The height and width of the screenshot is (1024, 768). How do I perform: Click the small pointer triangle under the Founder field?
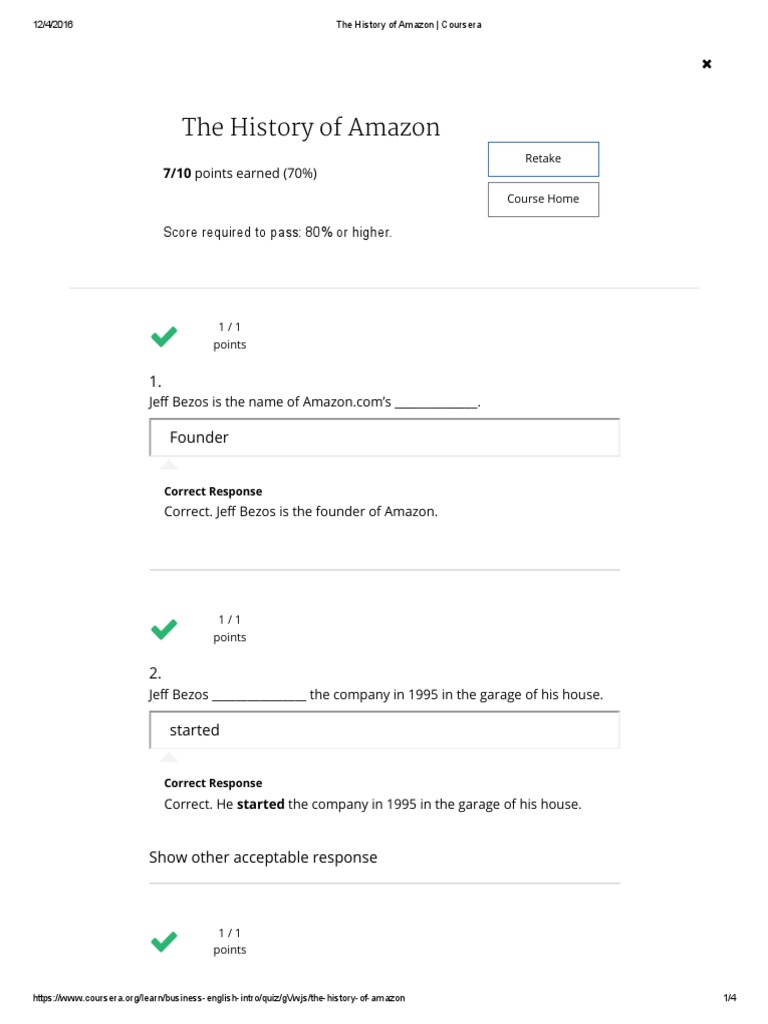(169, 464)
